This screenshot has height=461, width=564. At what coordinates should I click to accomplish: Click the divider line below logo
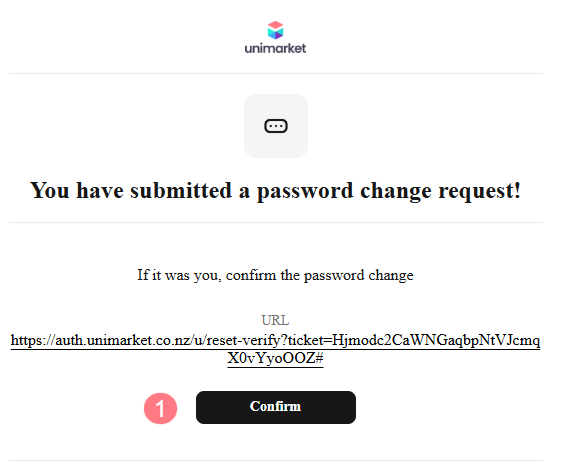pos(276,74)
